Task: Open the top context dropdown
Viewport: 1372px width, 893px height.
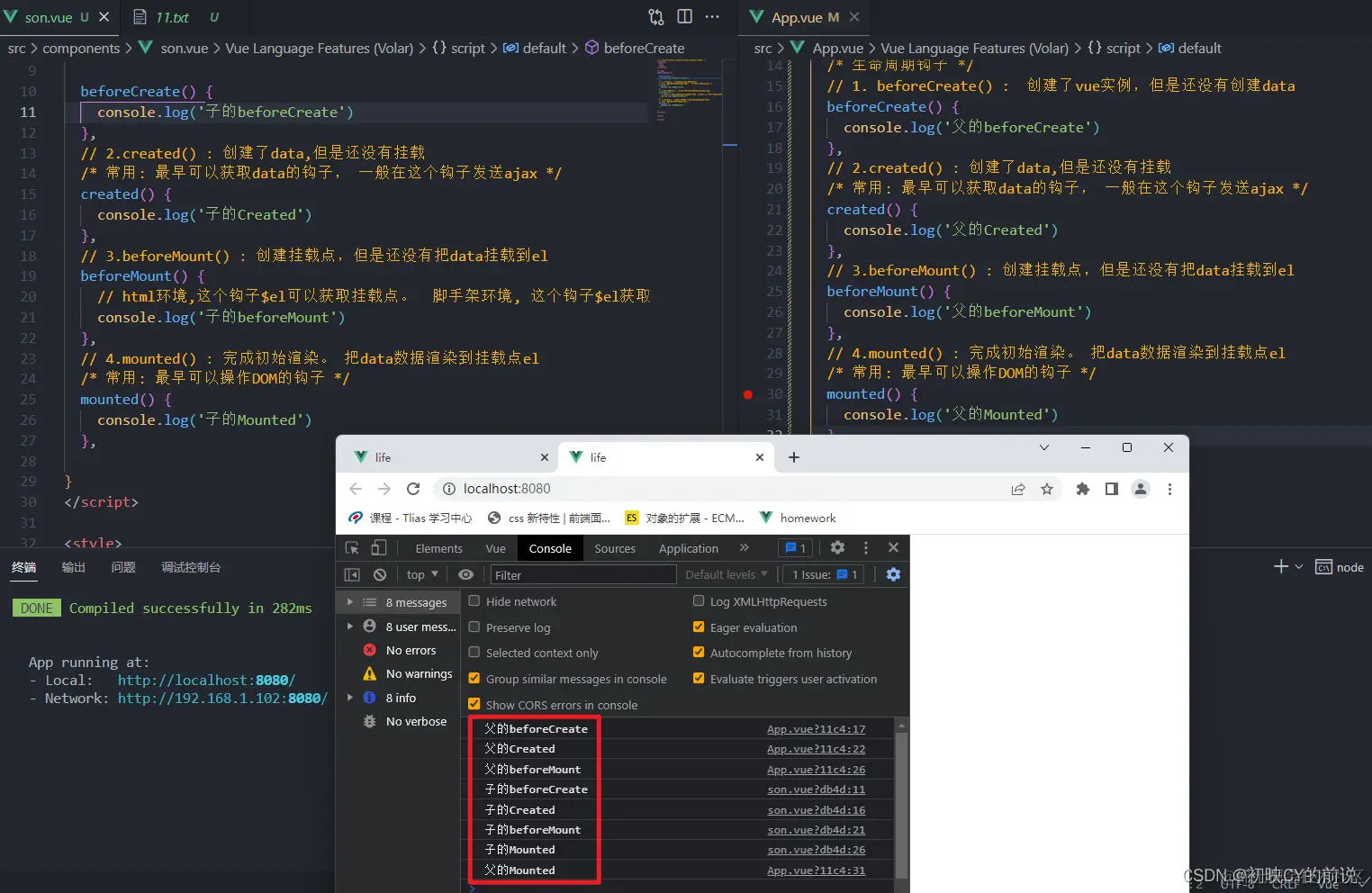Action: click(422, 574)
